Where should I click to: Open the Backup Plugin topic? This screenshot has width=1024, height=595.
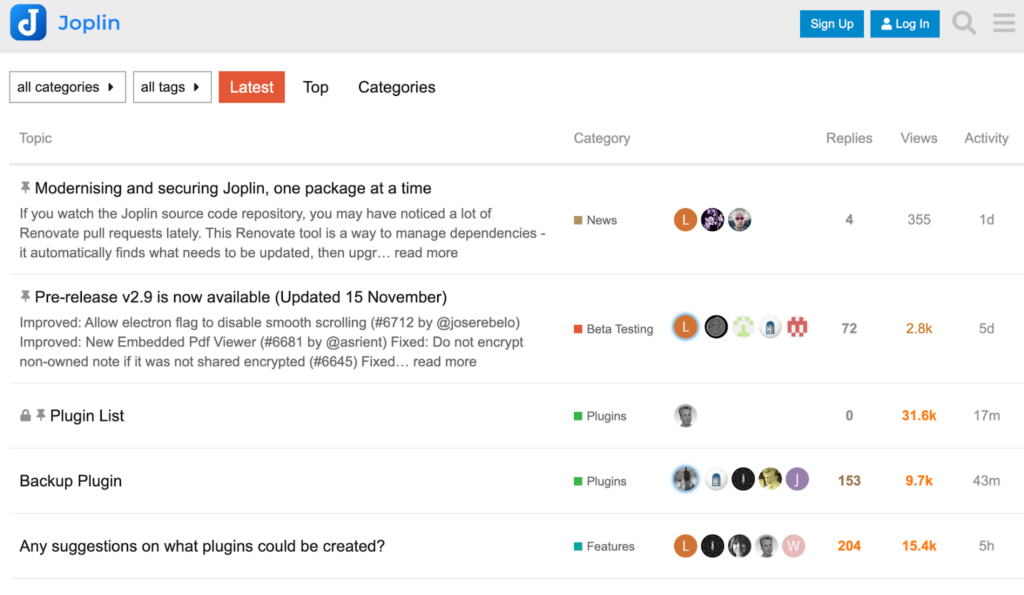point(71,481)
